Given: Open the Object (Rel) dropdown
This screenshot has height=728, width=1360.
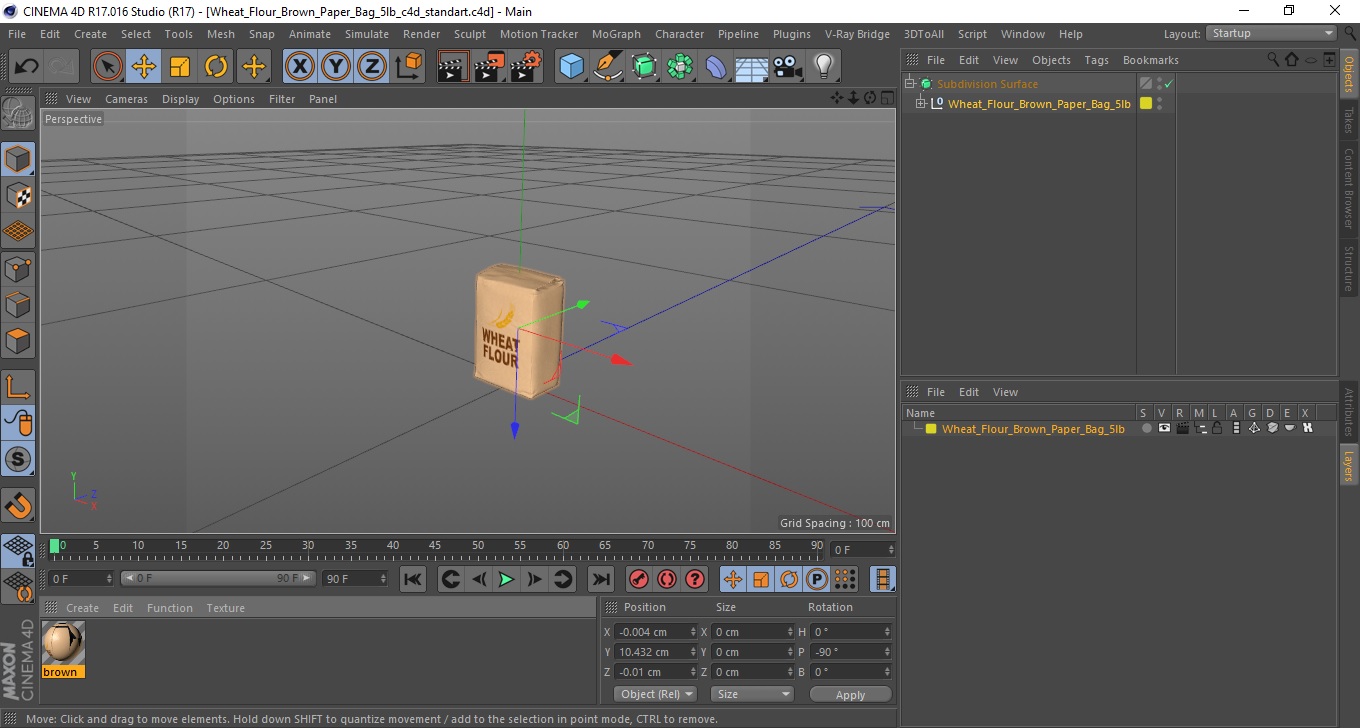Looking at the screenshot, I should [x=656, y=694].
